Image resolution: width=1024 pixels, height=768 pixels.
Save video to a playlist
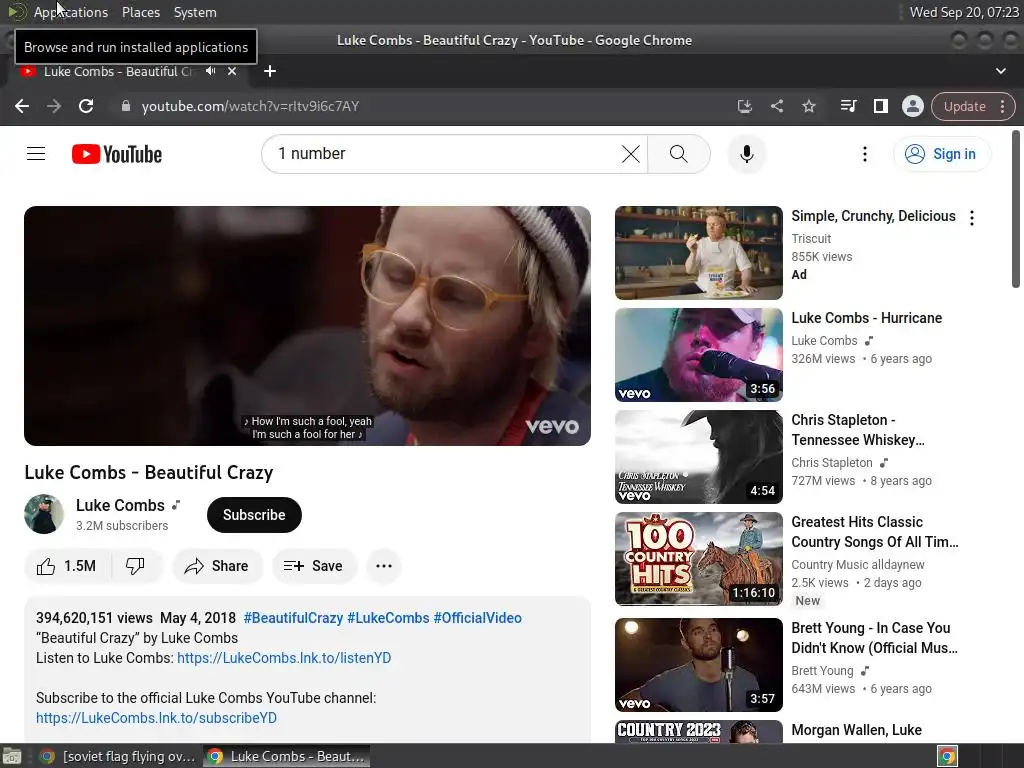coord(314,566)
